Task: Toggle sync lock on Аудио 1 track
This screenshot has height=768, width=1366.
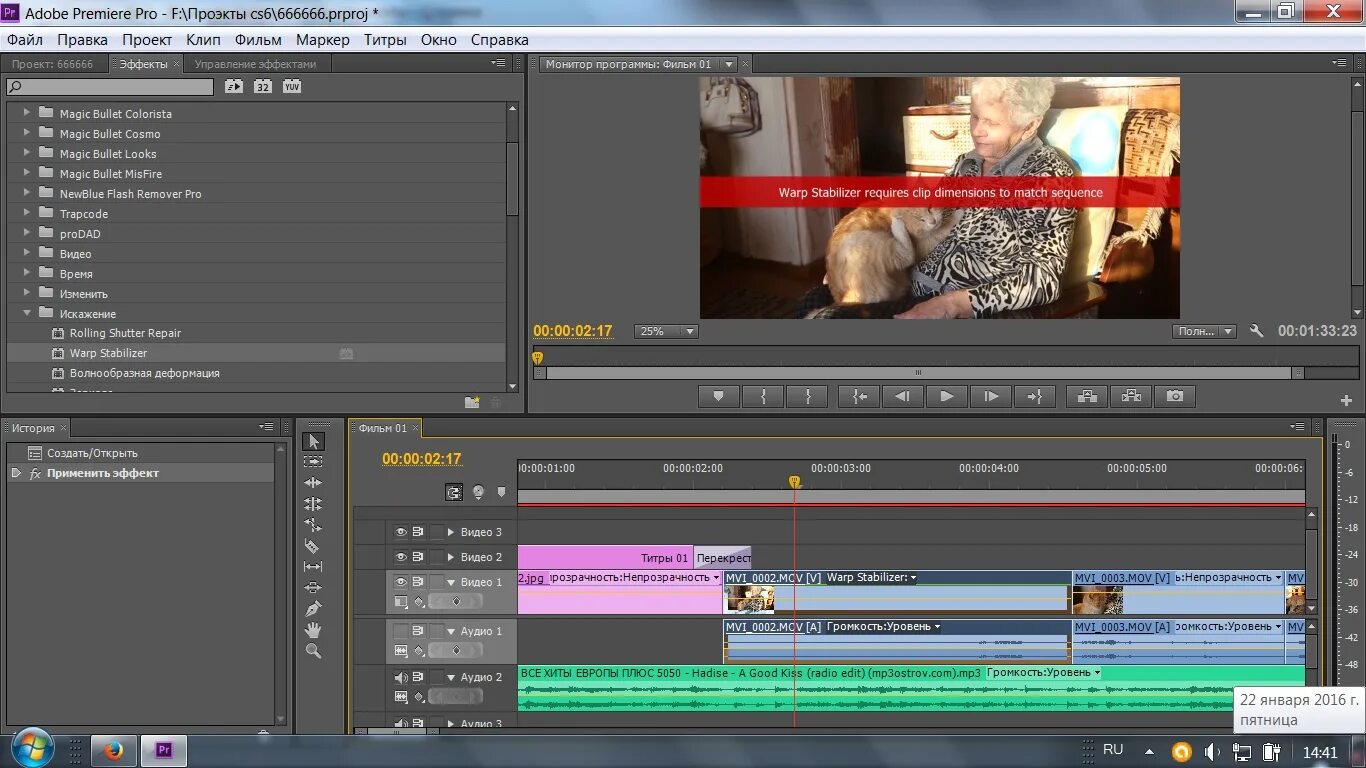Action: click(418, 631)
